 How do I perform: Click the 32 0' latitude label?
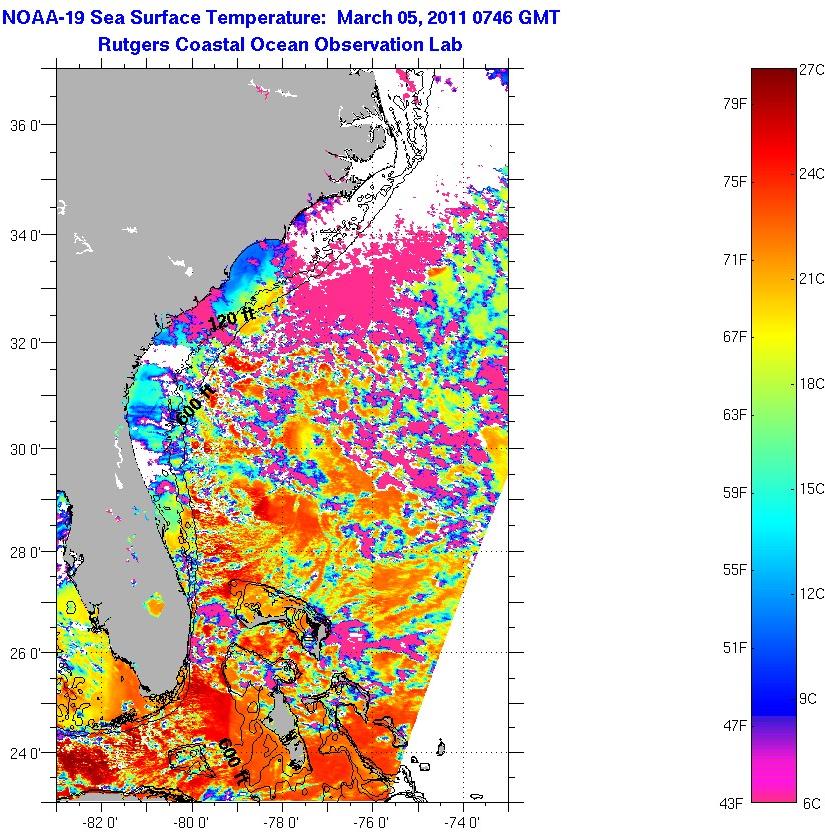pyautogui.click(x=25, y=343)
